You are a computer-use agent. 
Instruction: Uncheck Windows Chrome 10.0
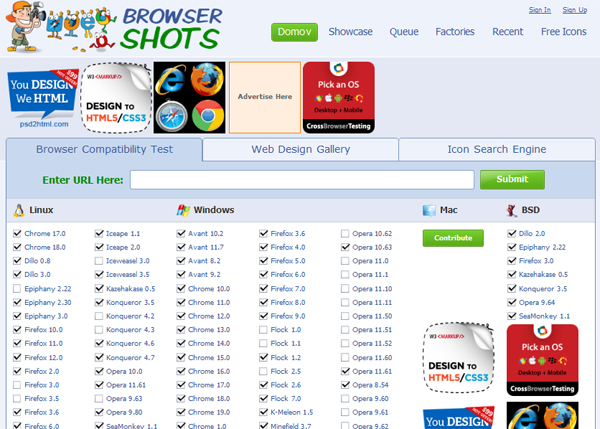(181, 289)
